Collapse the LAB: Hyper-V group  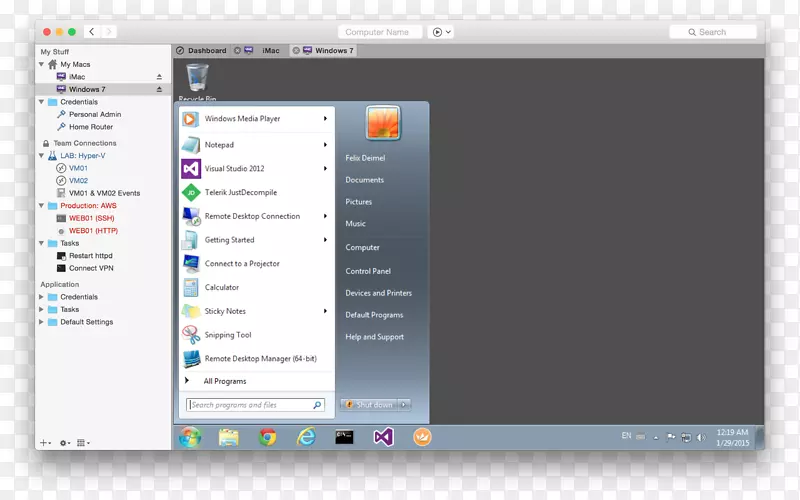tap(41, 156)
